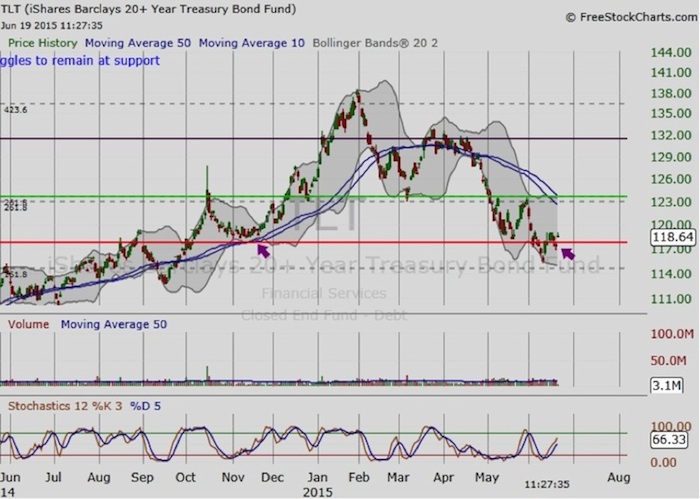700x499 pixels.
Task: Click the 0.00 stochastic axis label
Action: (664, 462)
